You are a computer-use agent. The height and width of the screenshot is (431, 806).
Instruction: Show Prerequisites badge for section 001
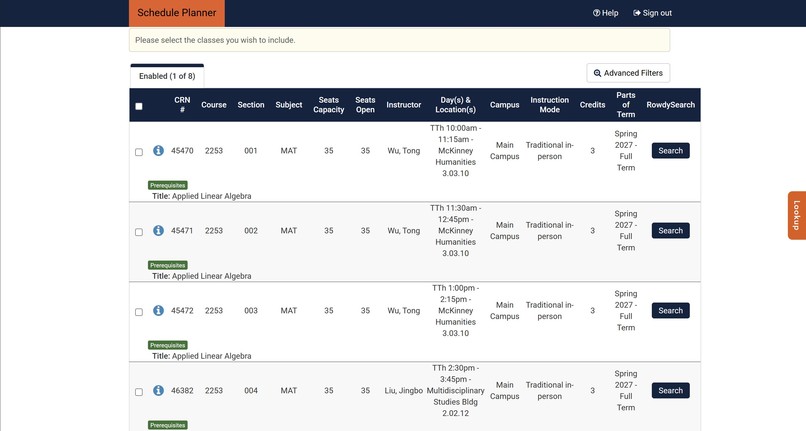coord(168,185)
